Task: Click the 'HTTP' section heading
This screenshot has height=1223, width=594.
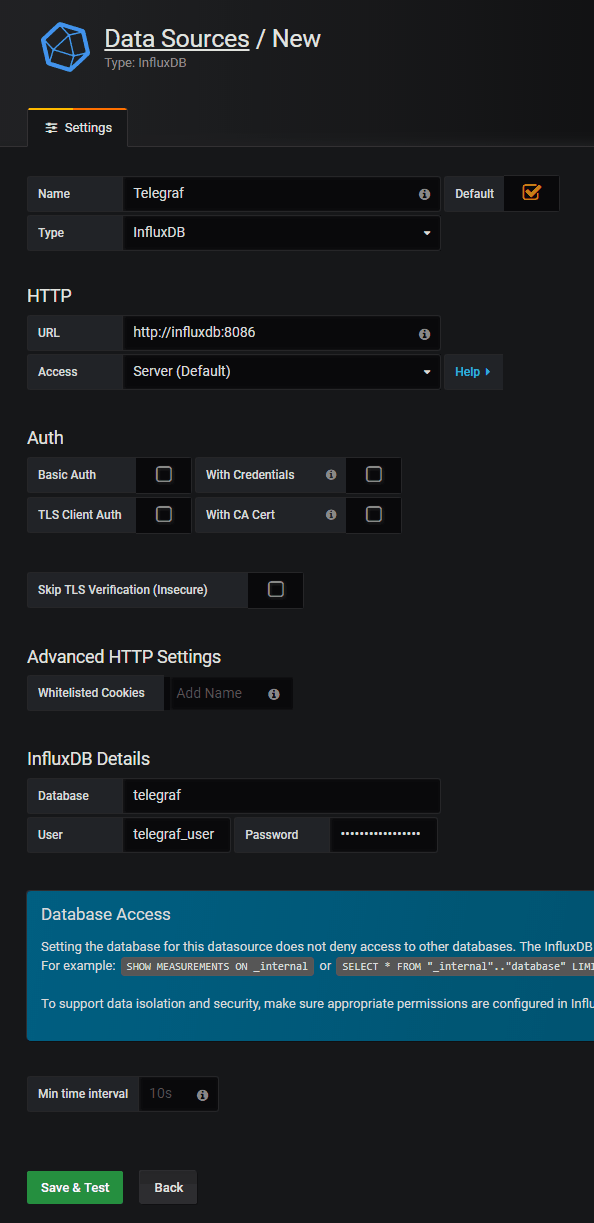Action: 49,295
